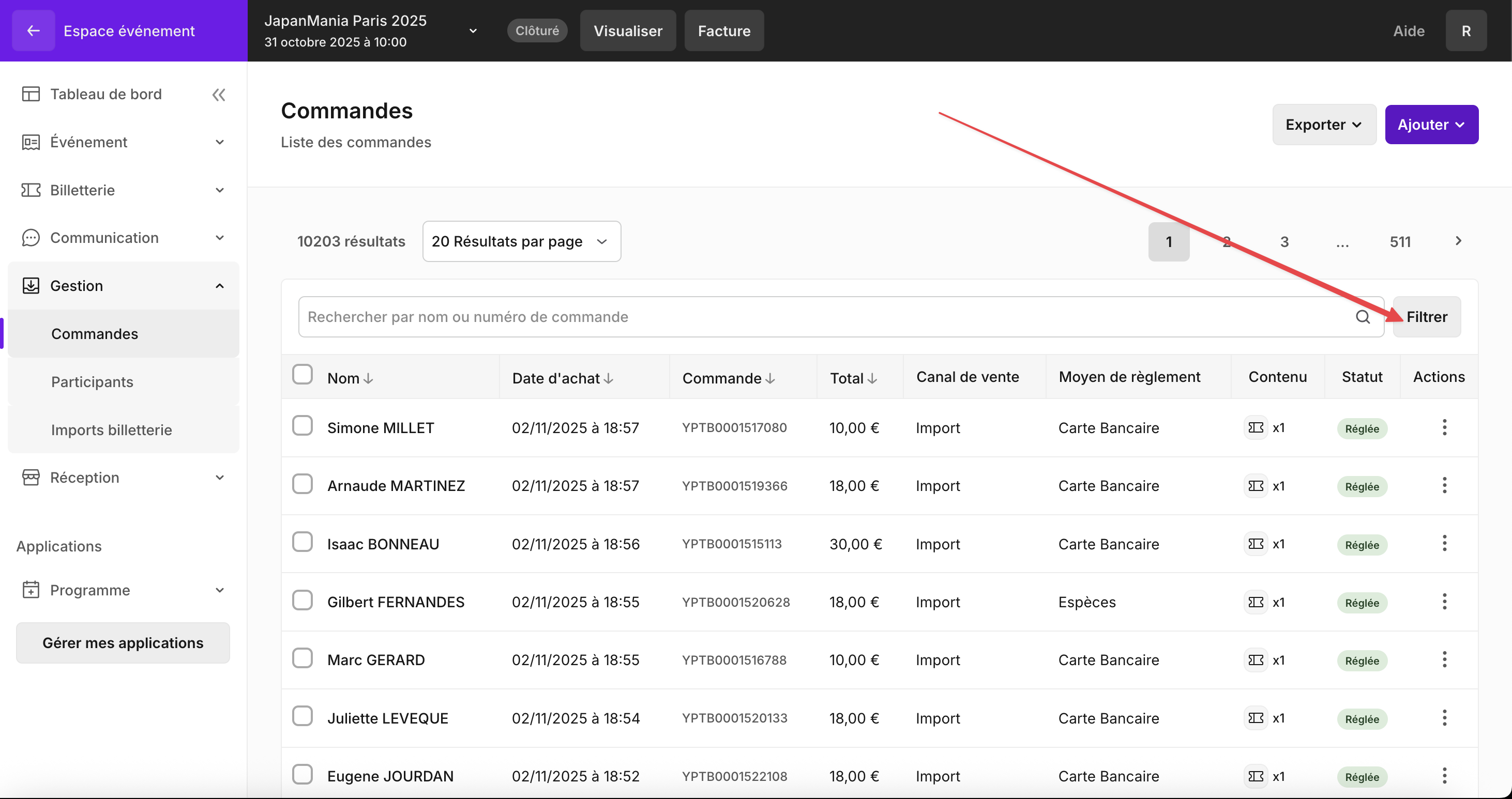
Task: Open actions menu for Simone MILLET
Action: (x=1444, y=427)
